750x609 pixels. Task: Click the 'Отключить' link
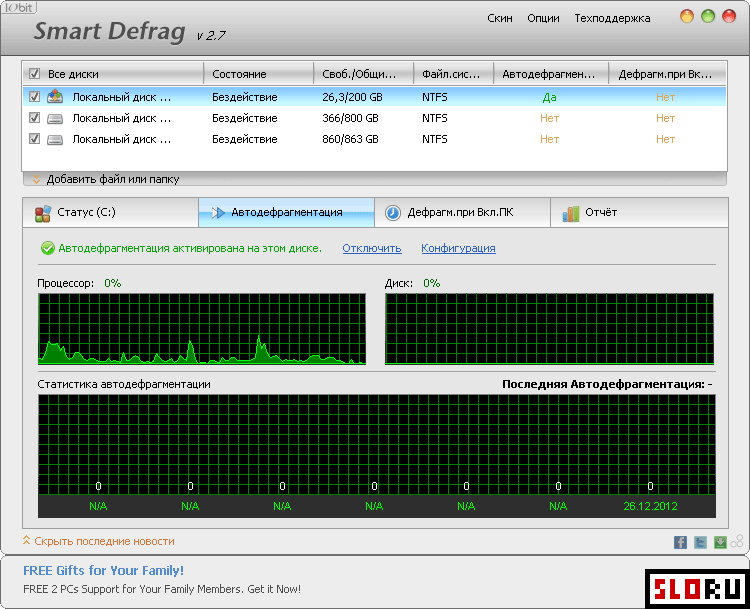(x=372, y=248)
